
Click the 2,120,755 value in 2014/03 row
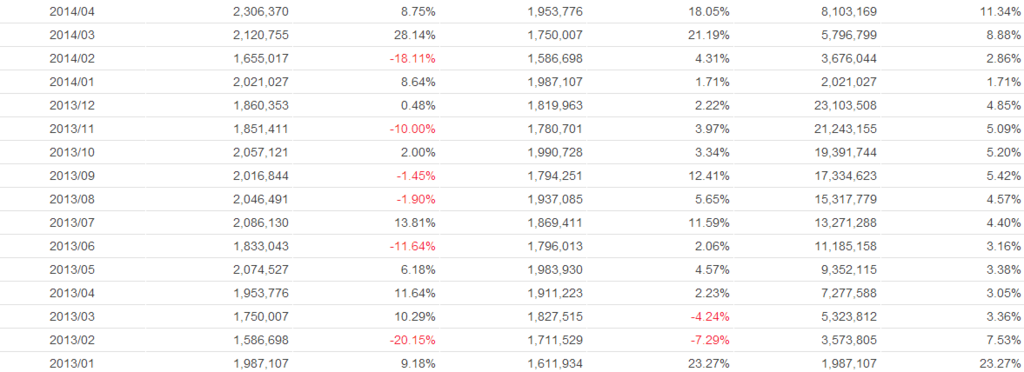pos(261,35)
